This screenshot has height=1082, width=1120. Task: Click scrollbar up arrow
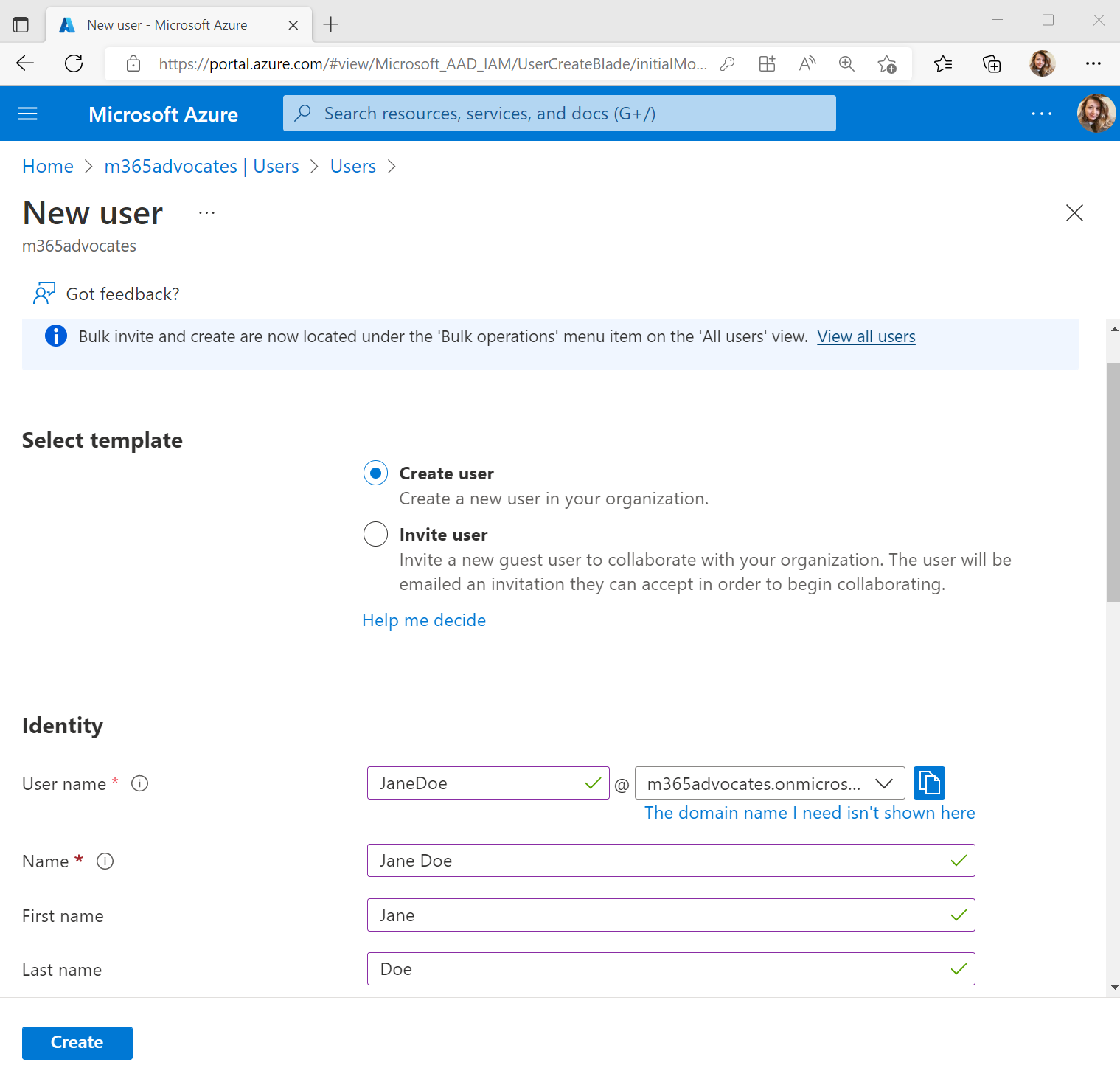tap(1114, 329)
